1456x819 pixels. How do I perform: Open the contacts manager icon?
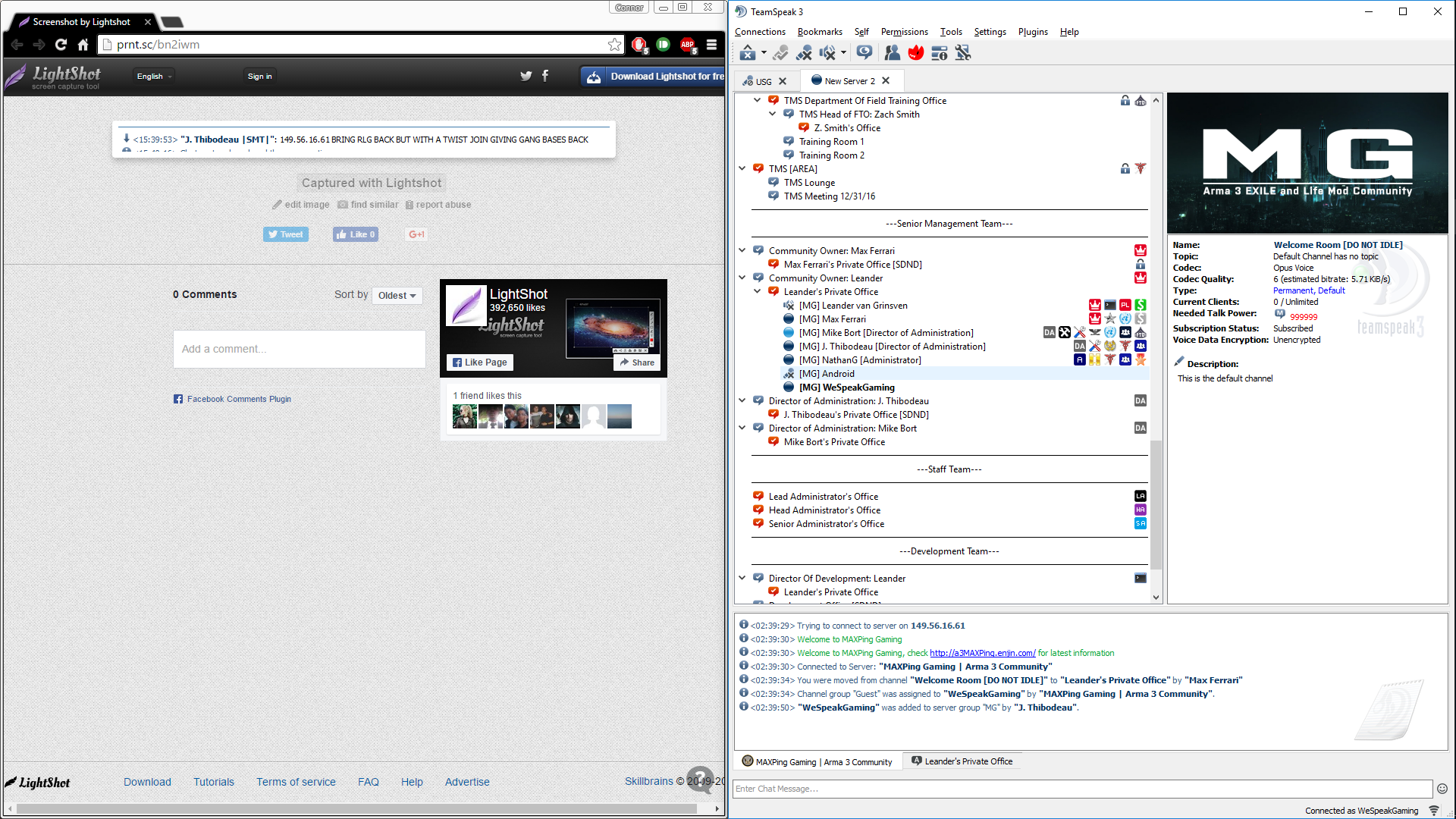click(x=893, y=53)
